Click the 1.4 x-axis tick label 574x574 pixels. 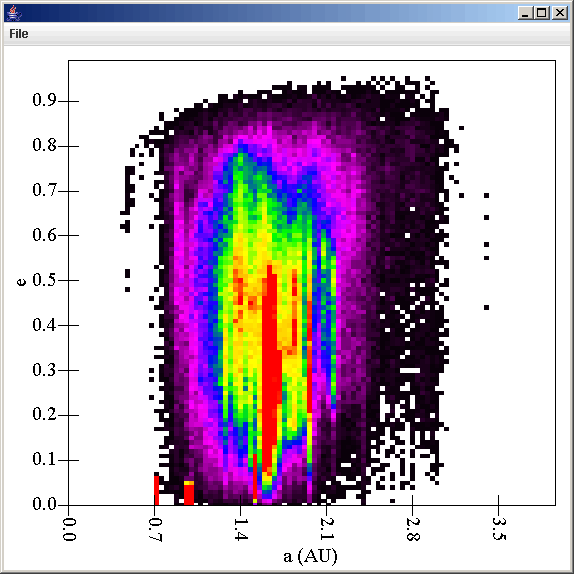click(241, 529)
